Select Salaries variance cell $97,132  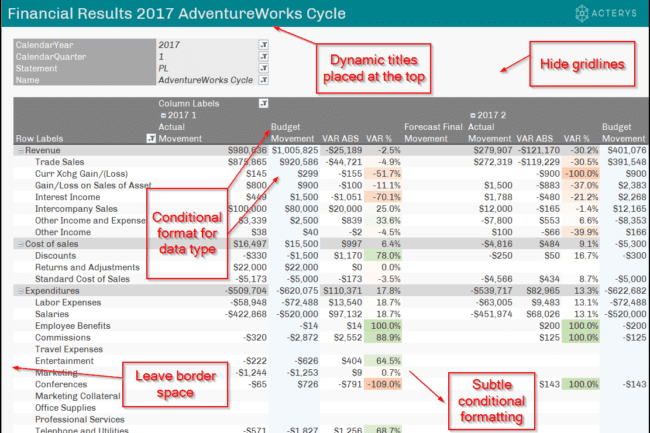click(x=345, y=314)
